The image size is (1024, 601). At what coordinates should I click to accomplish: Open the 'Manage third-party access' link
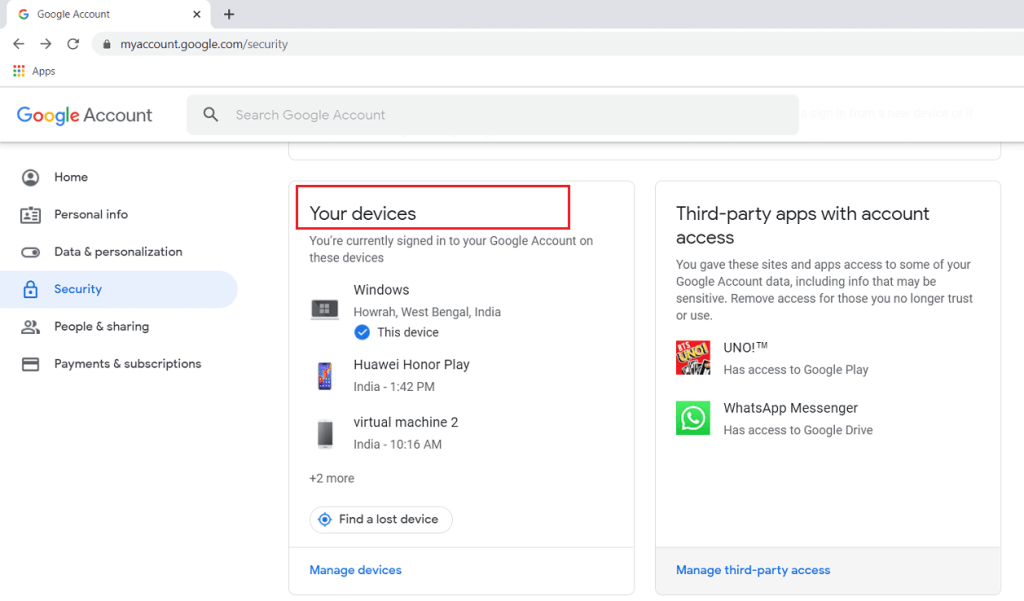tap(752, 570)
